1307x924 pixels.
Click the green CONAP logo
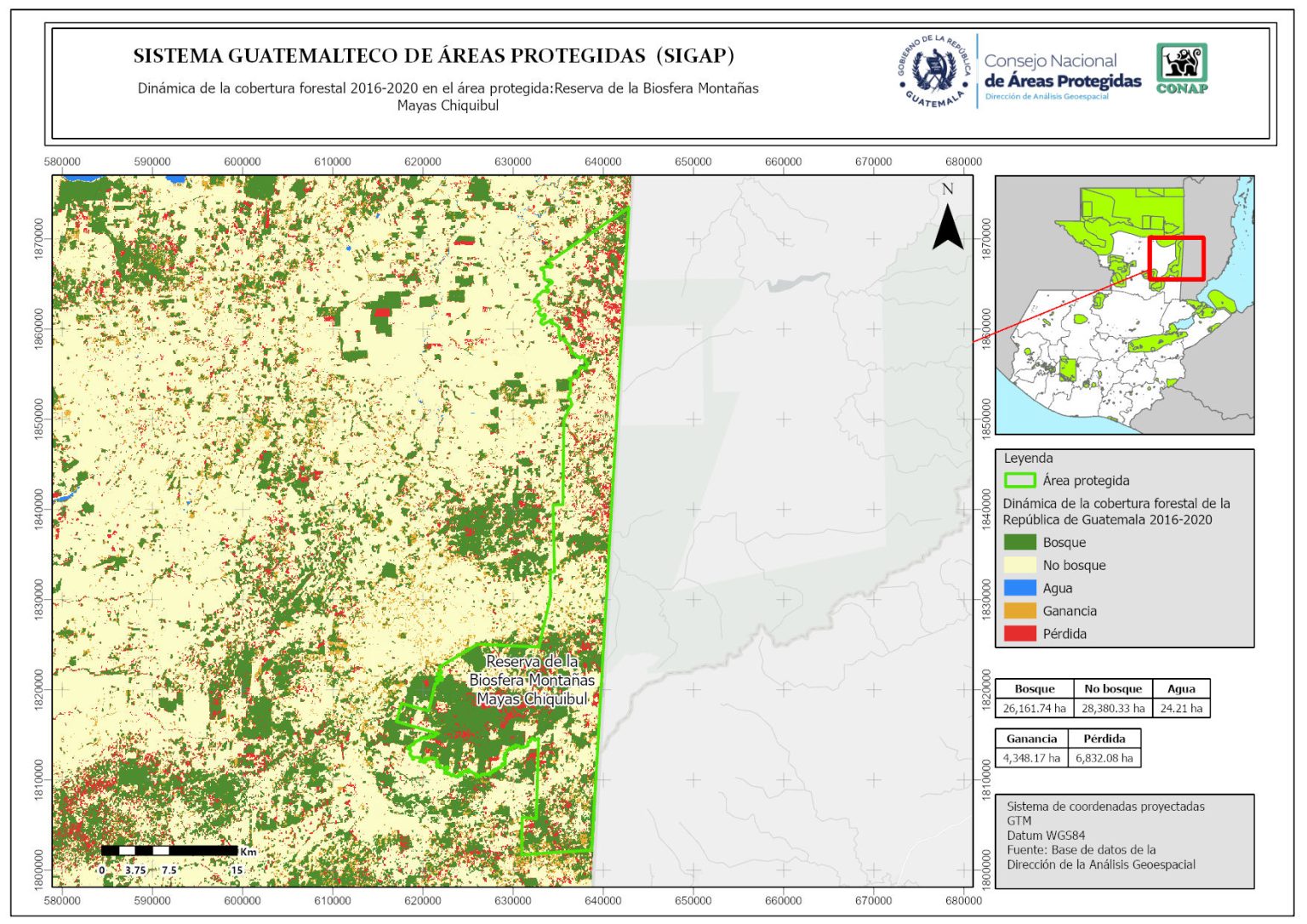coord(1181,69)
